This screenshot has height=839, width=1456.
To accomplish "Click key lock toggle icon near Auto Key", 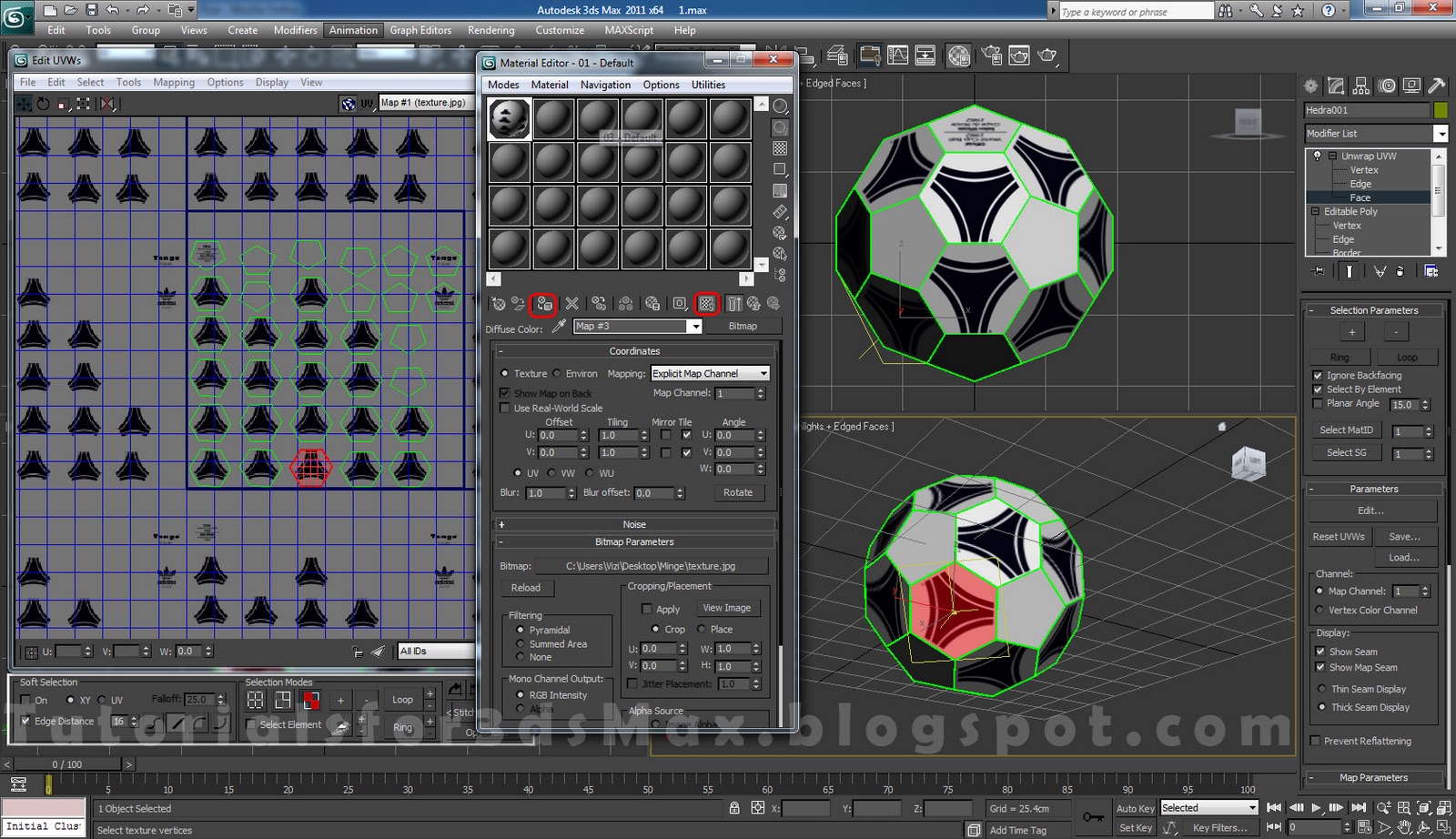I will (1094, 817).
